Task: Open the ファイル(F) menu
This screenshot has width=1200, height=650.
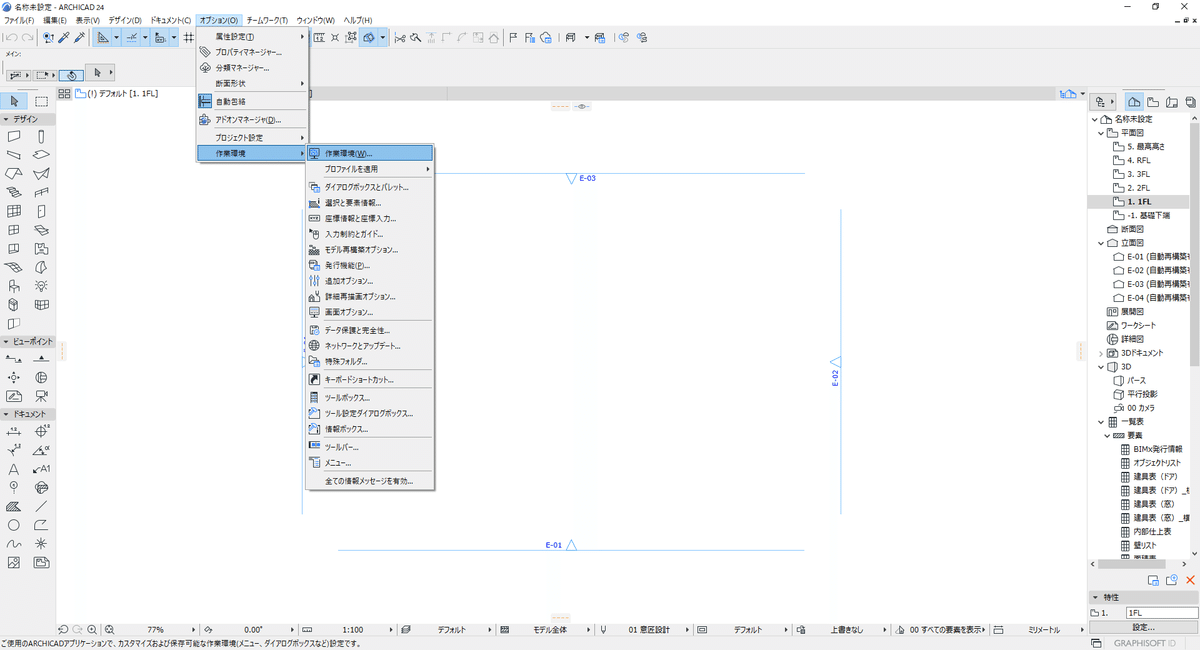Action: 20,20
